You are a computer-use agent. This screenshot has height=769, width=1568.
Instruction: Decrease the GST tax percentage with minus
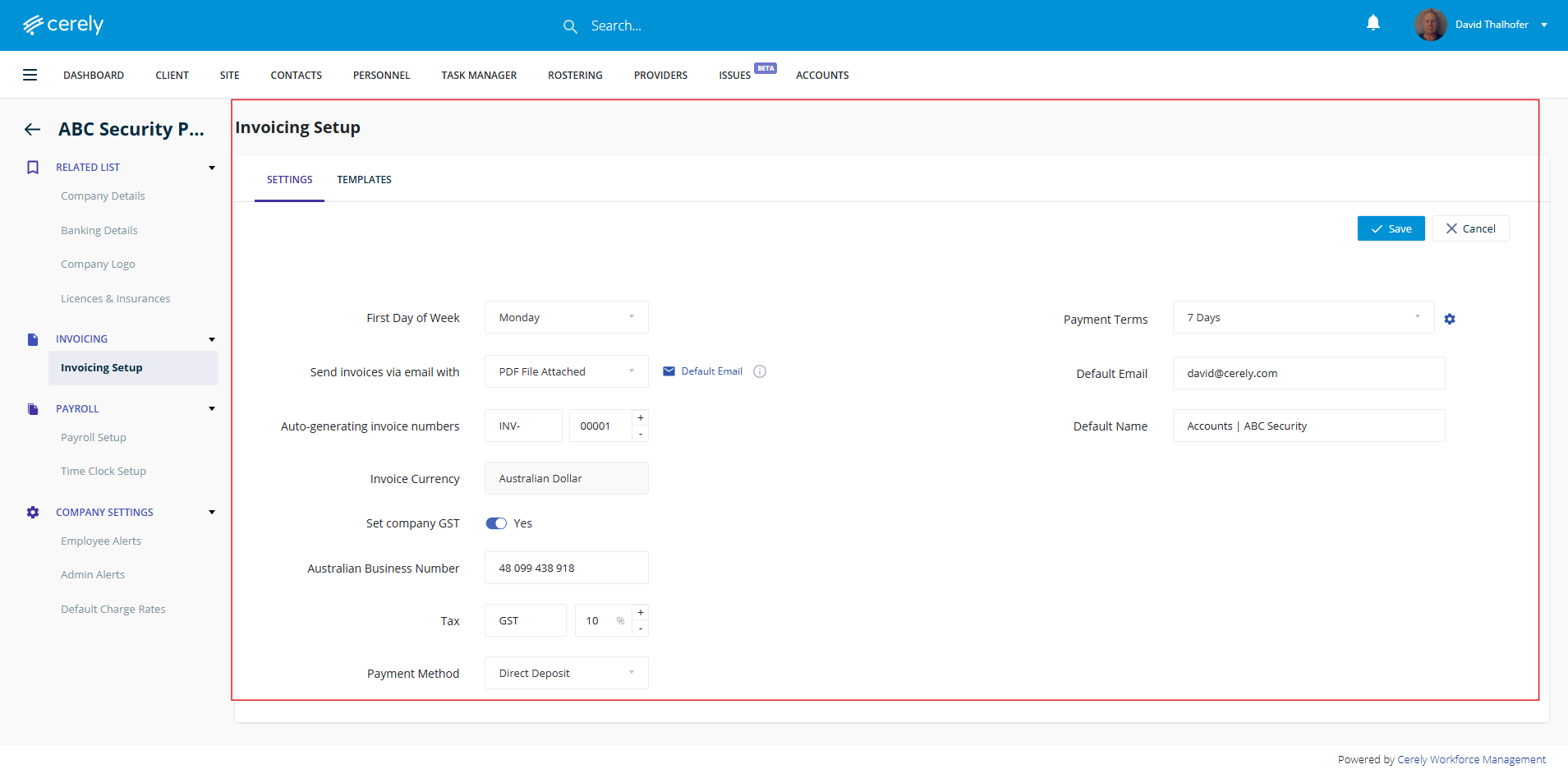(641, 629)
